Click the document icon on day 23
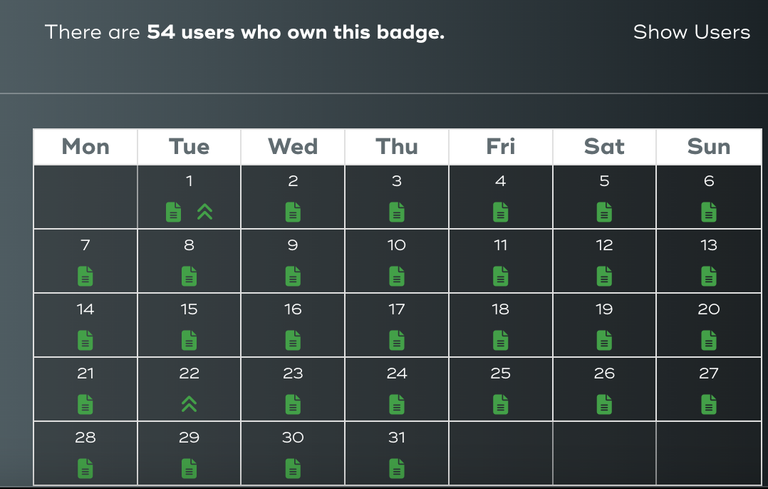 click(293, 405)
